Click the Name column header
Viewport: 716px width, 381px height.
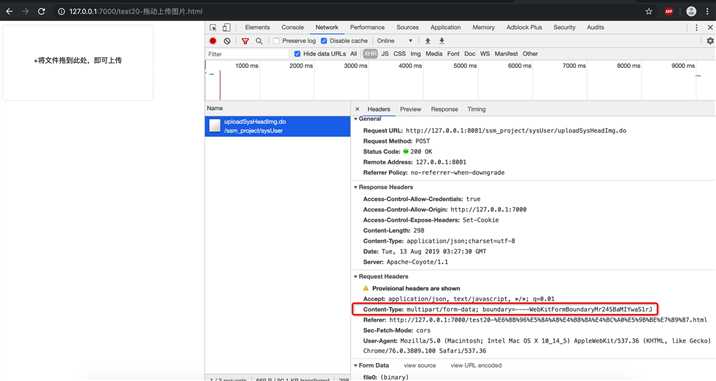[278, 108]
